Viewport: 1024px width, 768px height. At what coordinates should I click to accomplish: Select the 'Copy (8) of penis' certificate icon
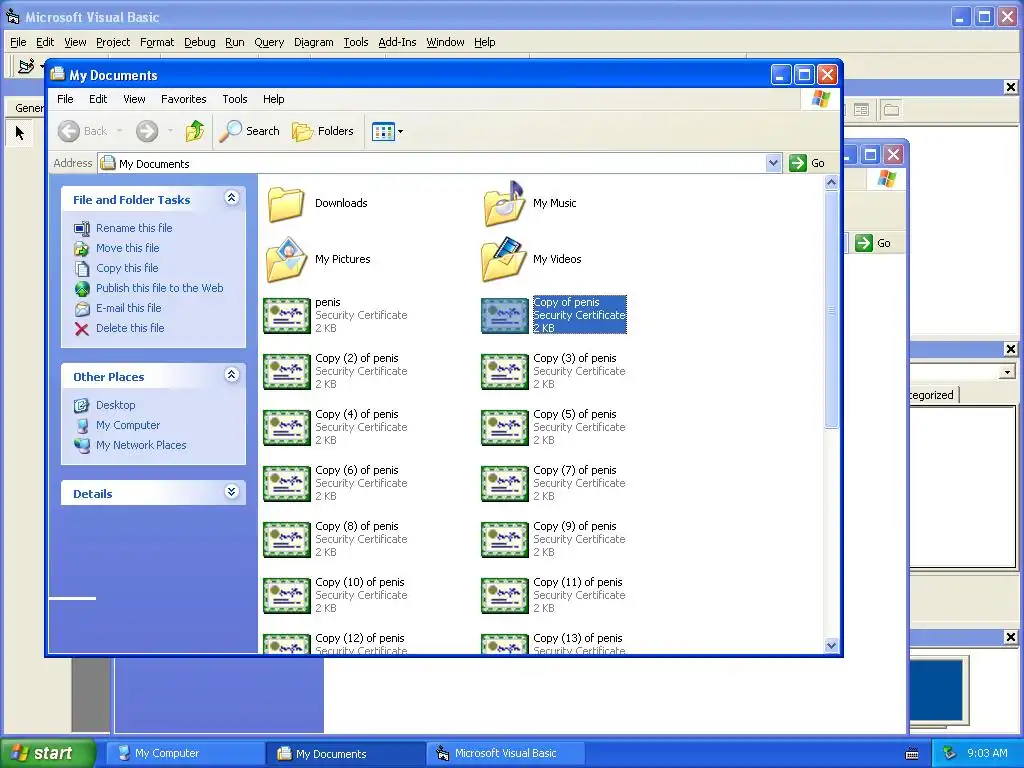(x=287, y=540)
